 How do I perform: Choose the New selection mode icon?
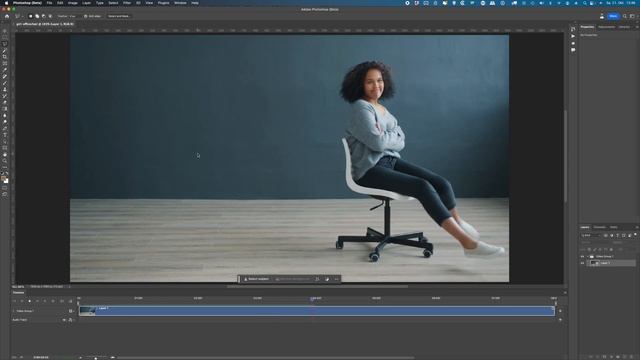click(30, 16)
